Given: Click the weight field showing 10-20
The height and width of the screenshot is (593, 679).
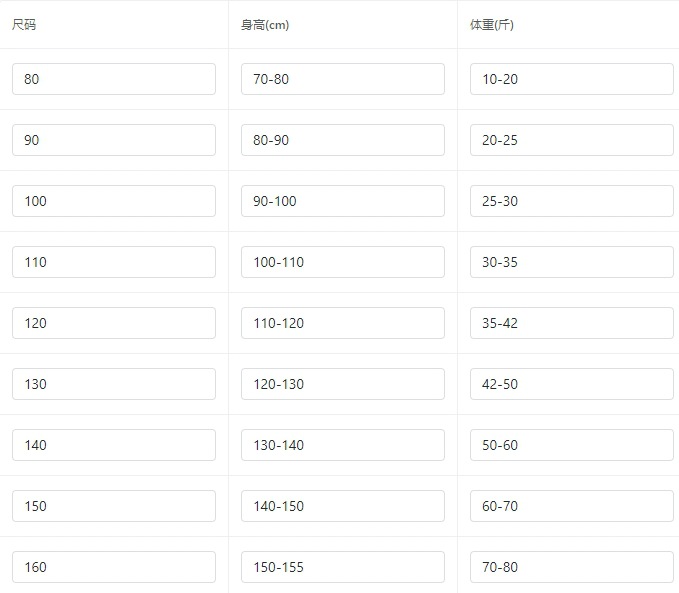Looking at the screenshot, I should click(x=572, y=79).
